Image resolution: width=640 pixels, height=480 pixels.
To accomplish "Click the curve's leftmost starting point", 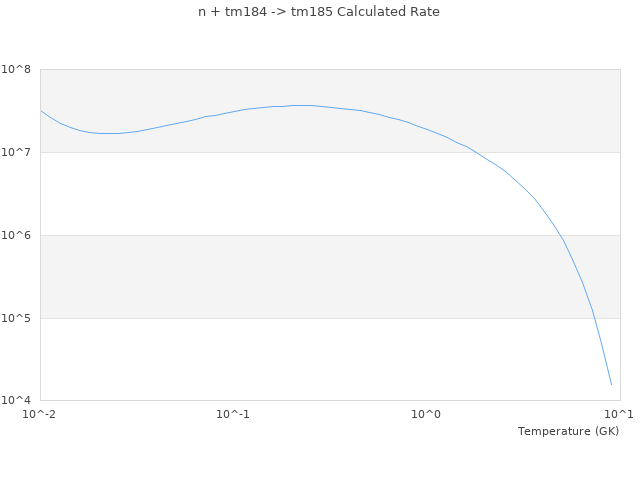I will (41, 111).
